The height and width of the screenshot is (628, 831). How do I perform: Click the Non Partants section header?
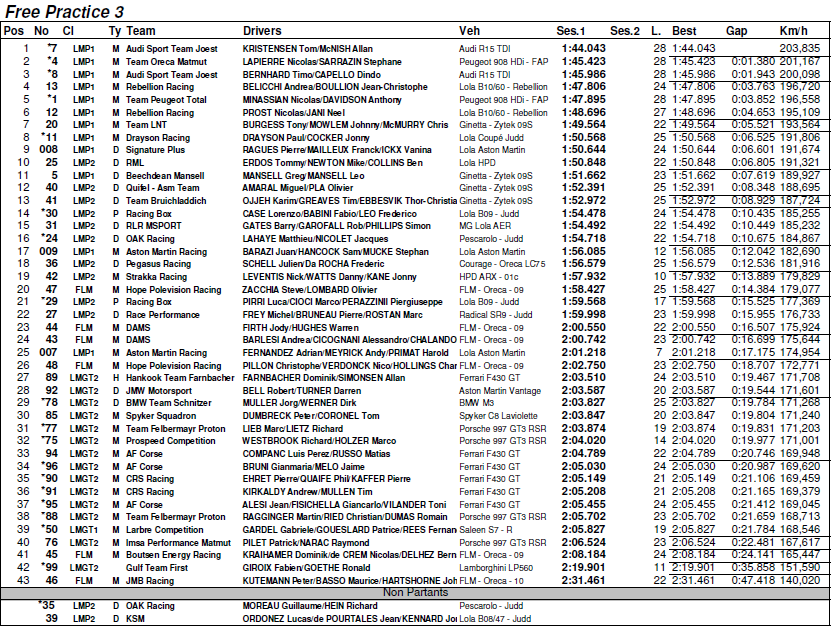coord(415,592)
